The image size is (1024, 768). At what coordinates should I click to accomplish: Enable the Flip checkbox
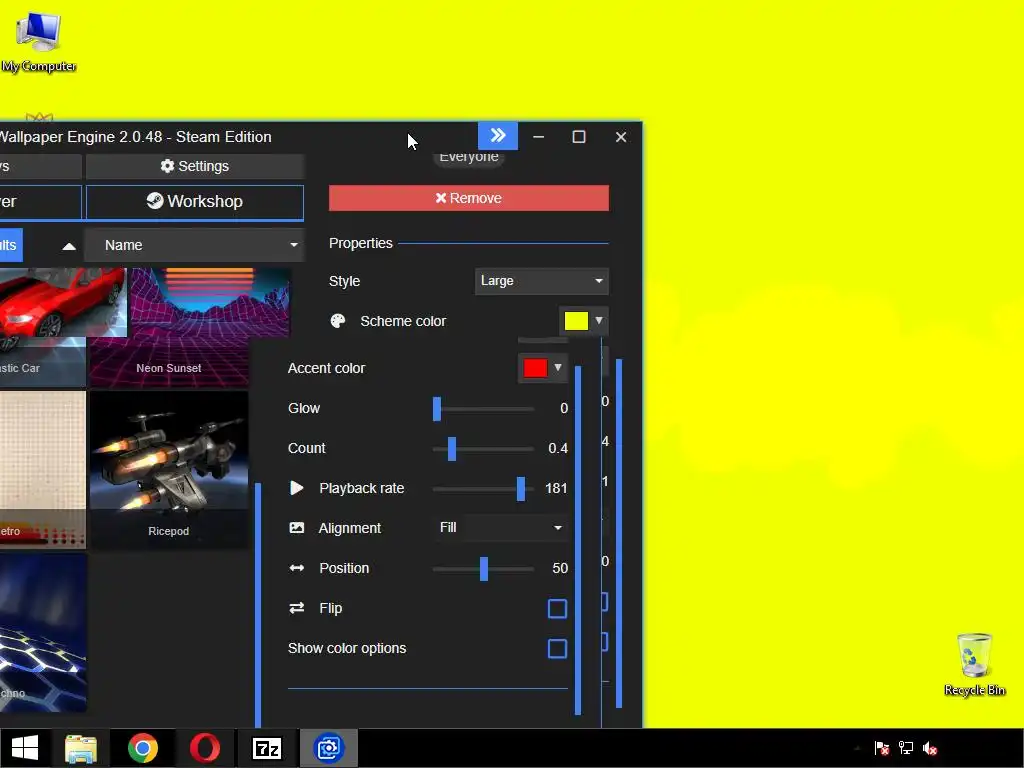(557, 609)
